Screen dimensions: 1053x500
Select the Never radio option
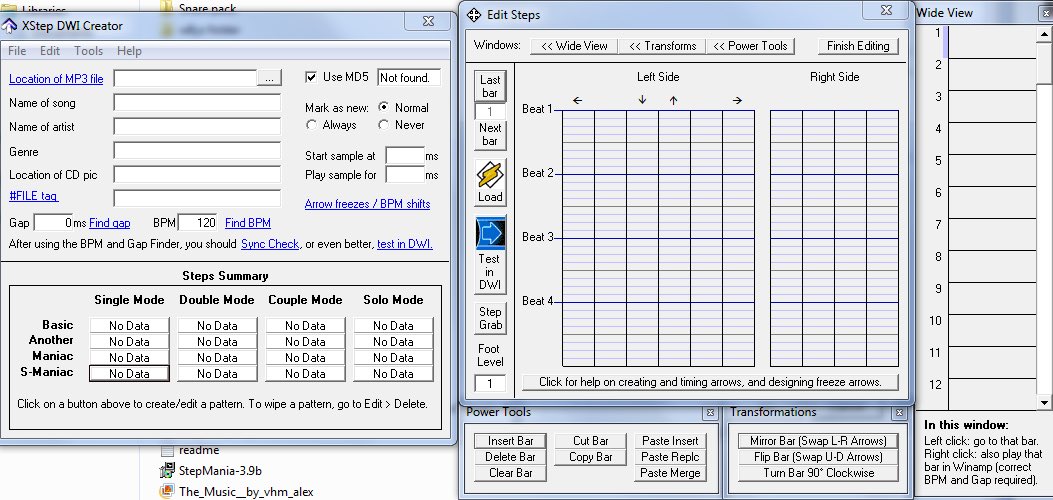(x=384, y=125)
